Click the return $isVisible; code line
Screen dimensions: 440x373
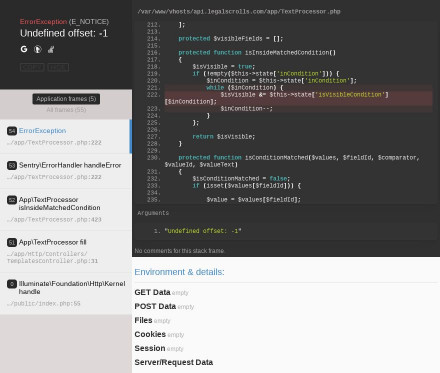(224, 137)
